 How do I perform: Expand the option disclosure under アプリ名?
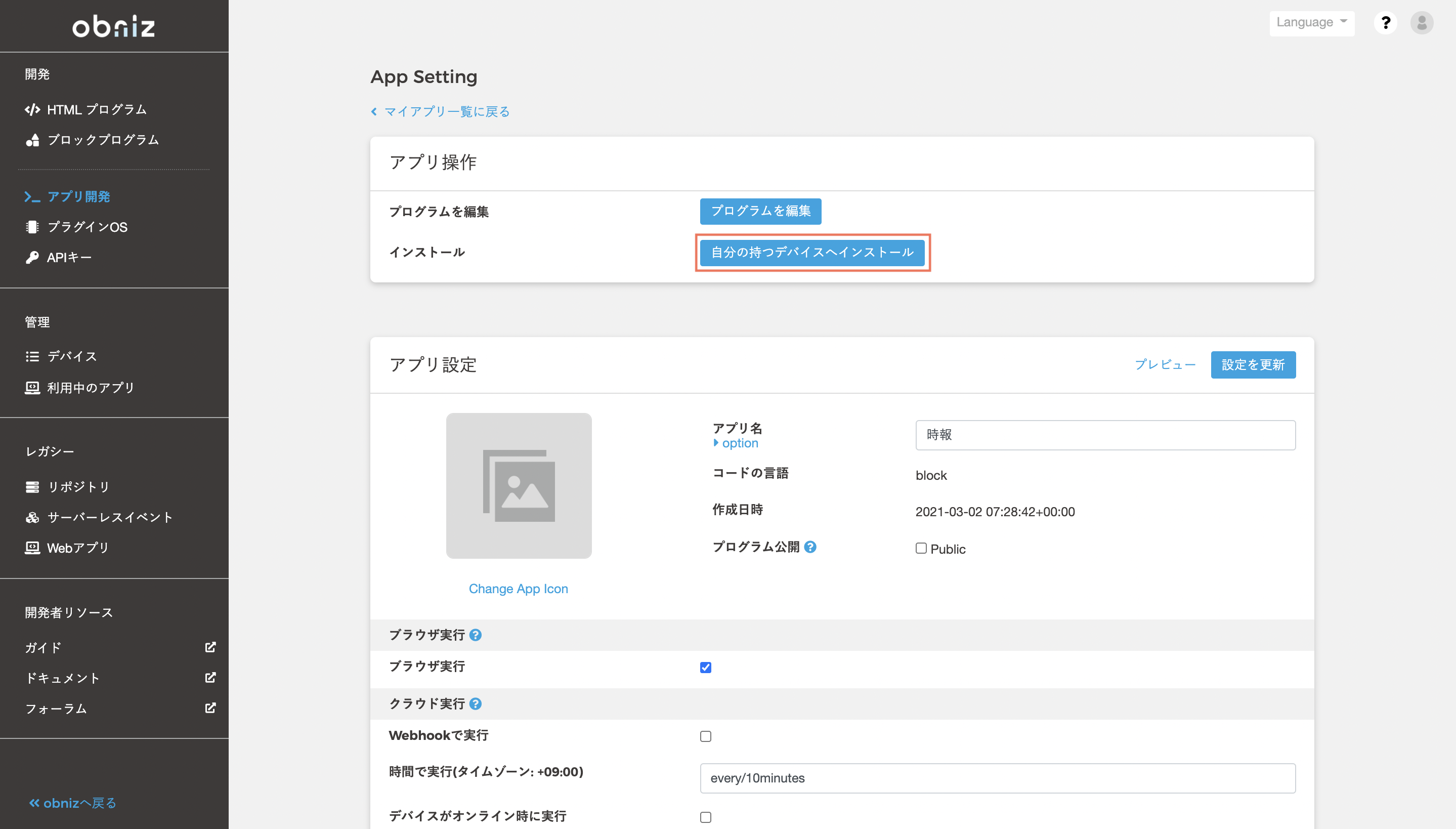click(x=736, y=443)
